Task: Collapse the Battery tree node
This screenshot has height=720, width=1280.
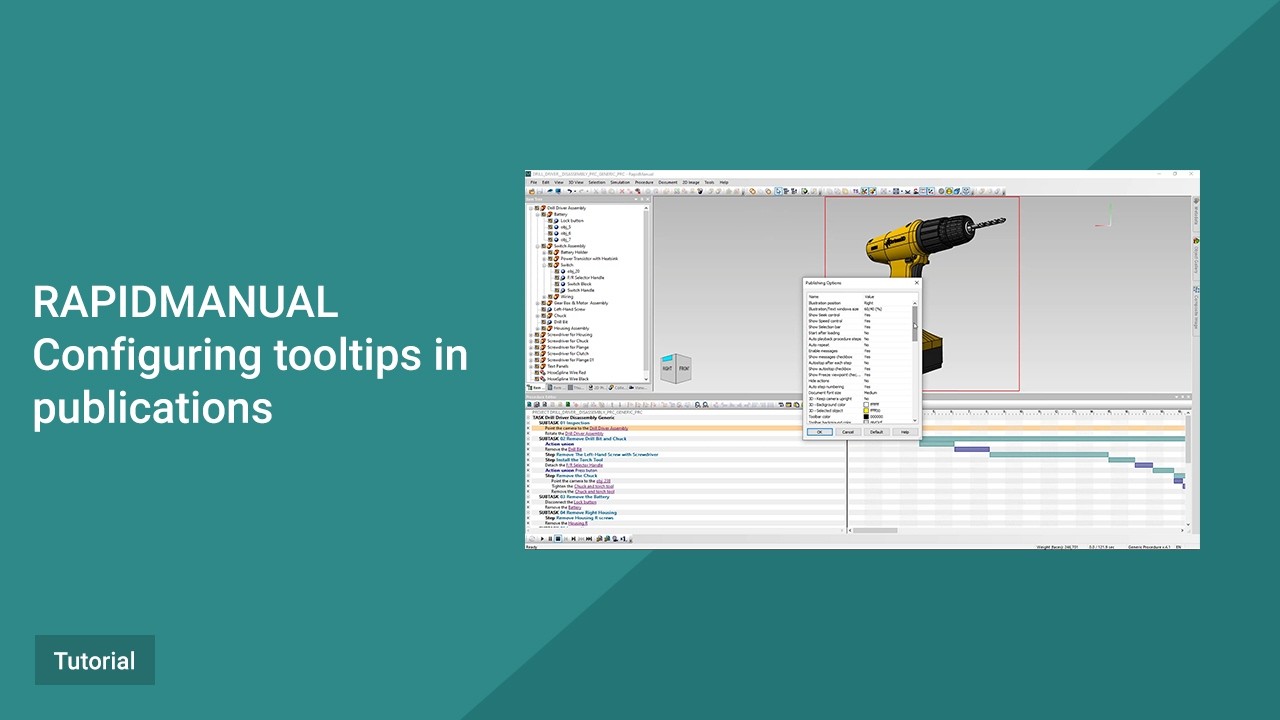Action: pos(537,214)
